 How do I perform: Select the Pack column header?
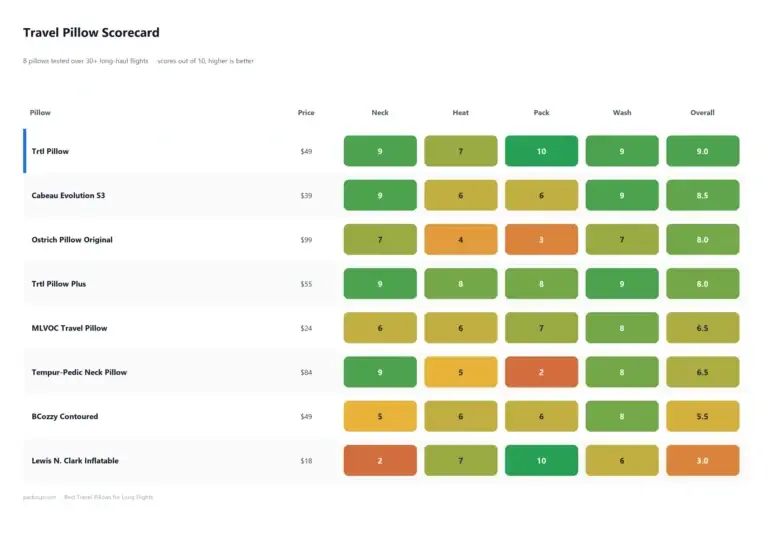point(541,113)
